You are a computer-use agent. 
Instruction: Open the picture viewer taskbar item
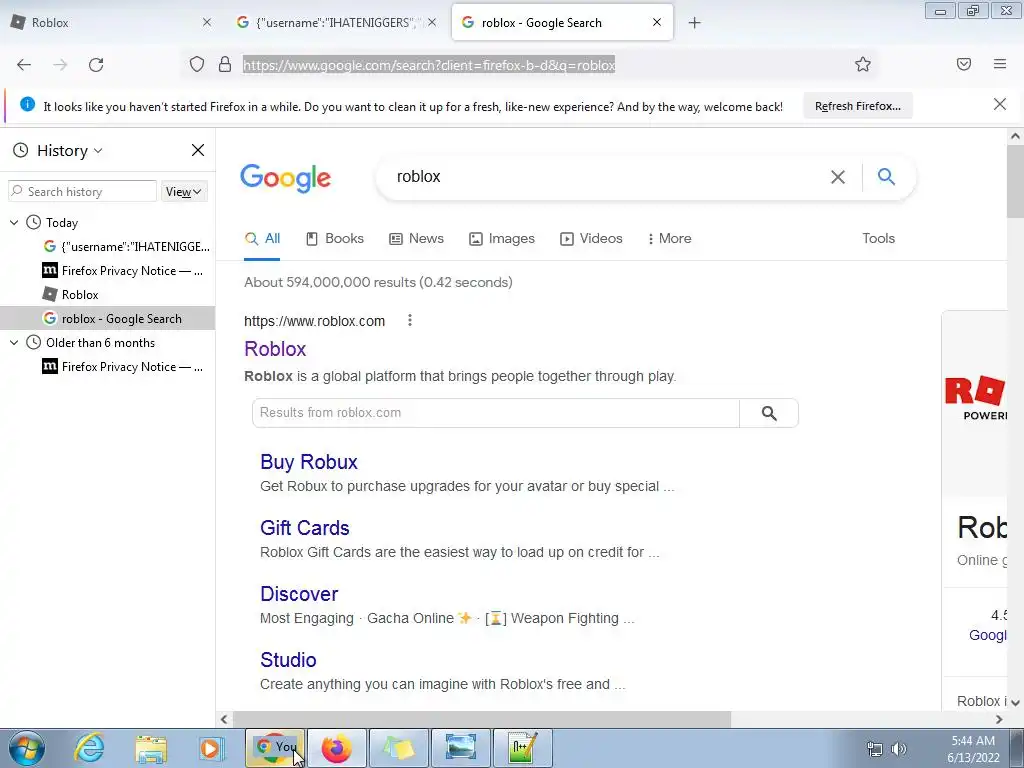[461, 748]
